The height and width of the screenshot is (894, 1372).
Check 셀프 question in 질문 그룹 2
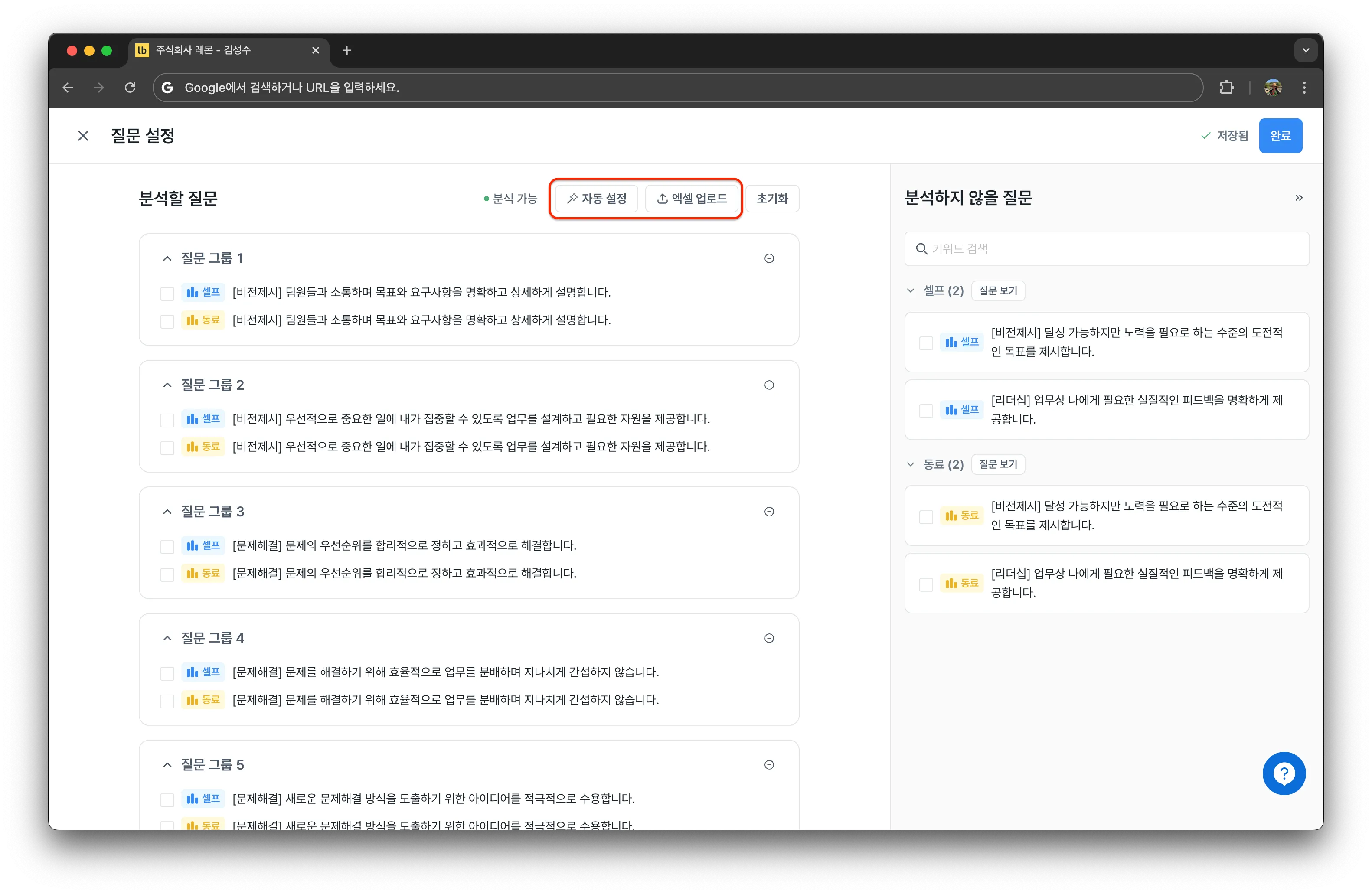[167, 420]
